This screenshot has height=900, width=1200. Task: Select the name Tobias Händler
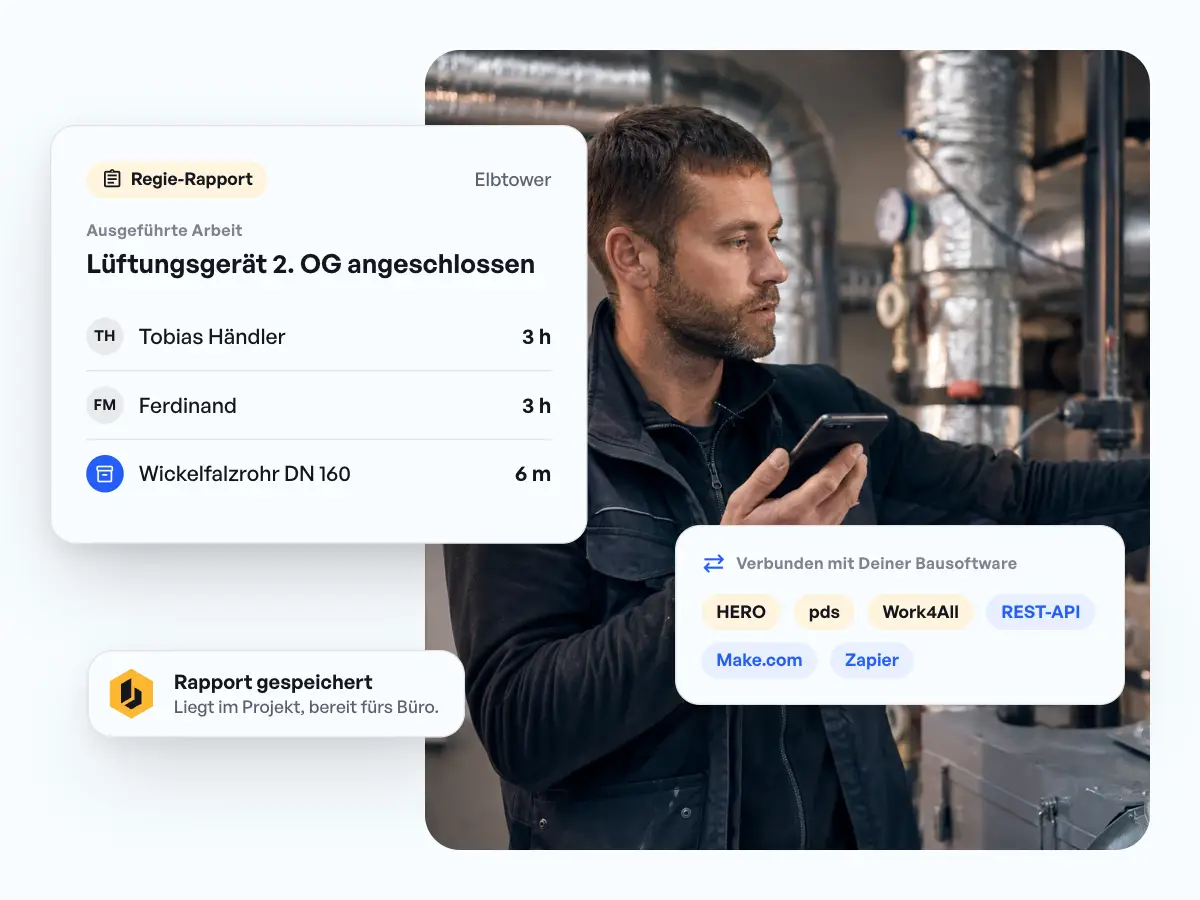[x=212, y=337]
